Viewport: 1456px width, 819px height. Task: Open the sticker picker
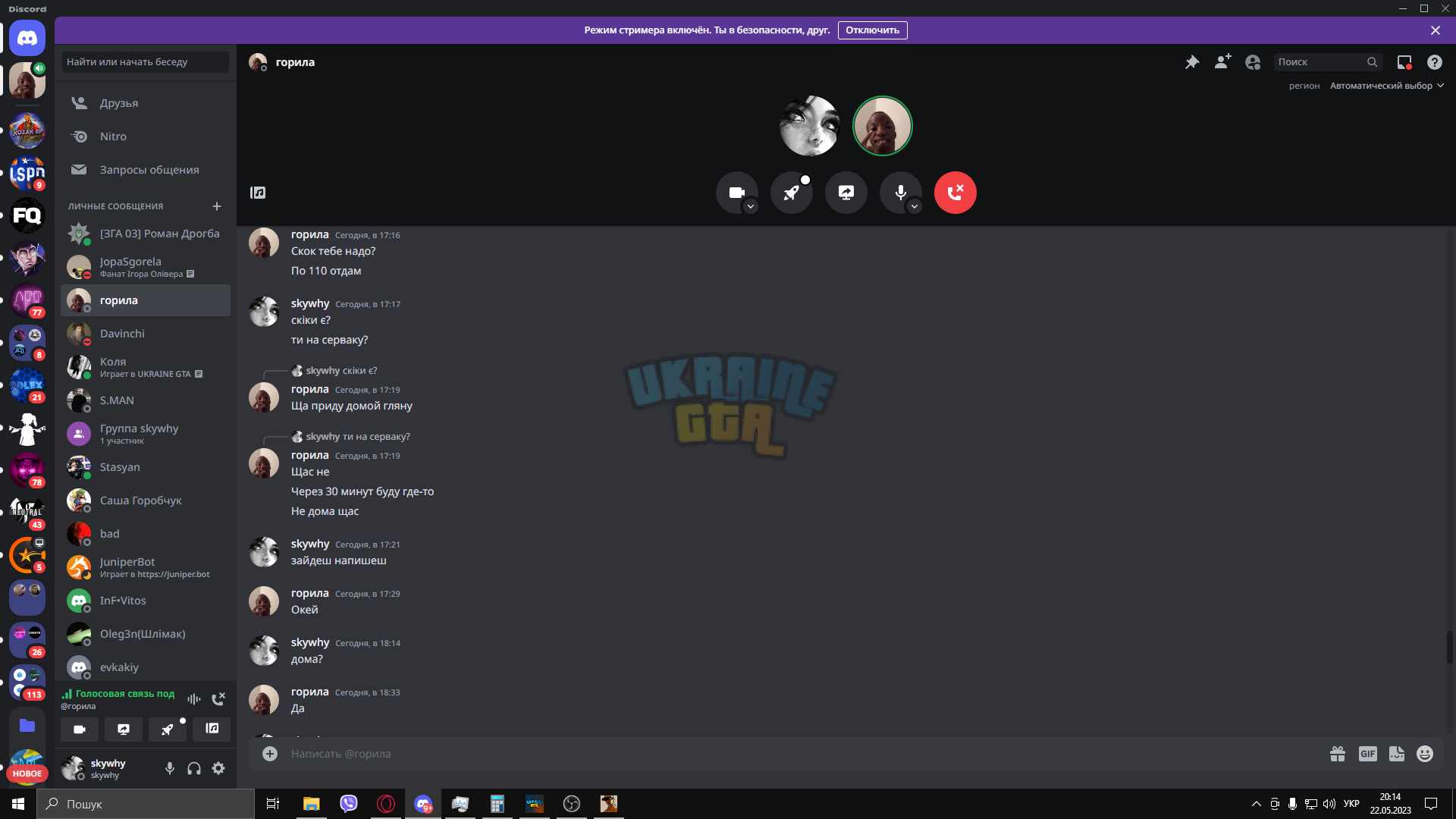click(x=1397, y=754)
